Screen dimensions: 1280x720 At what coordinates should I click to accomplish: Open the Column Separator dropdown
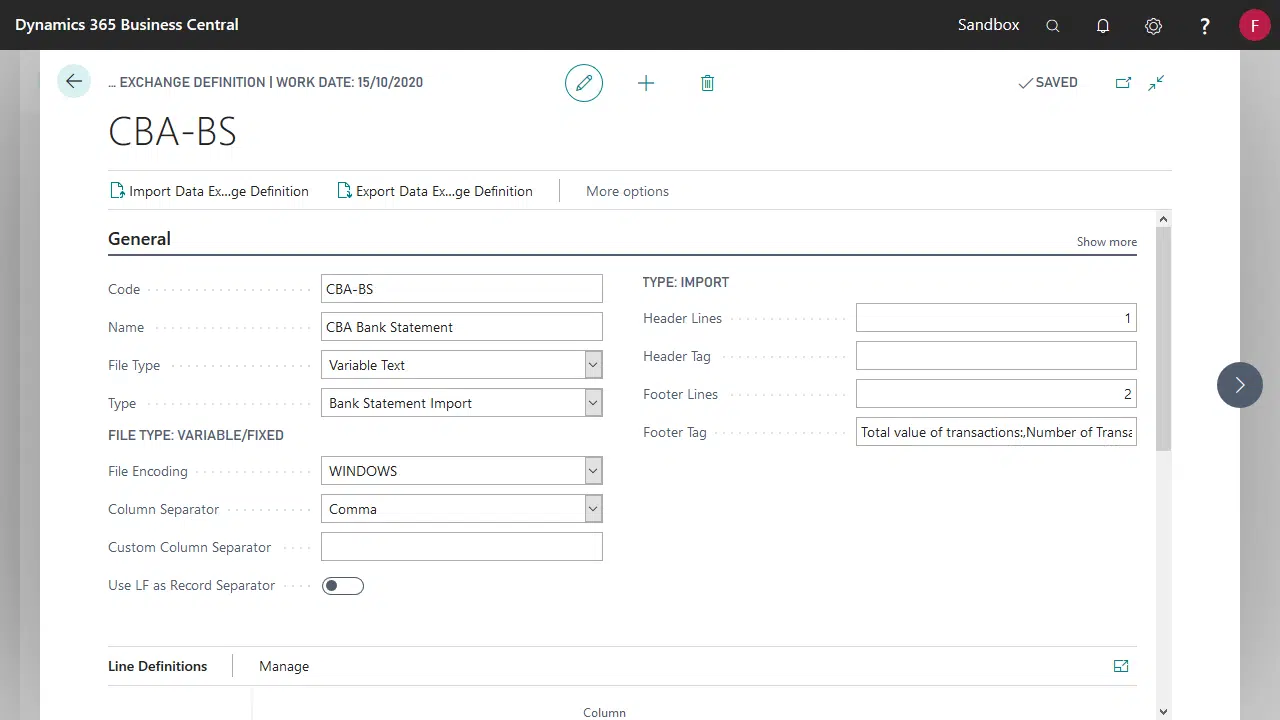[593, 509]
